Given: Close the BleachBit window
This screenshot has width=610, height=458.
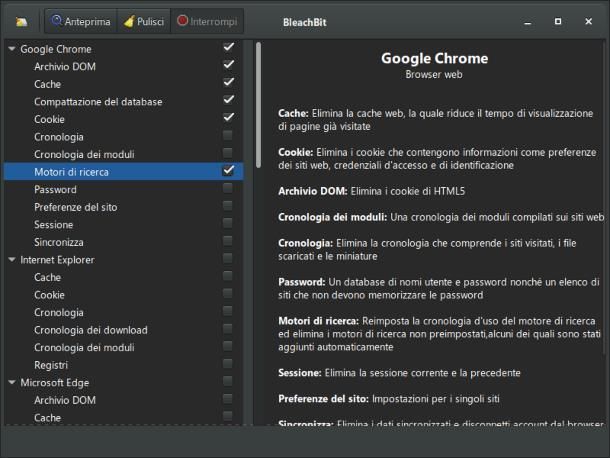Looking at the screenshot, I should point(589,21).
